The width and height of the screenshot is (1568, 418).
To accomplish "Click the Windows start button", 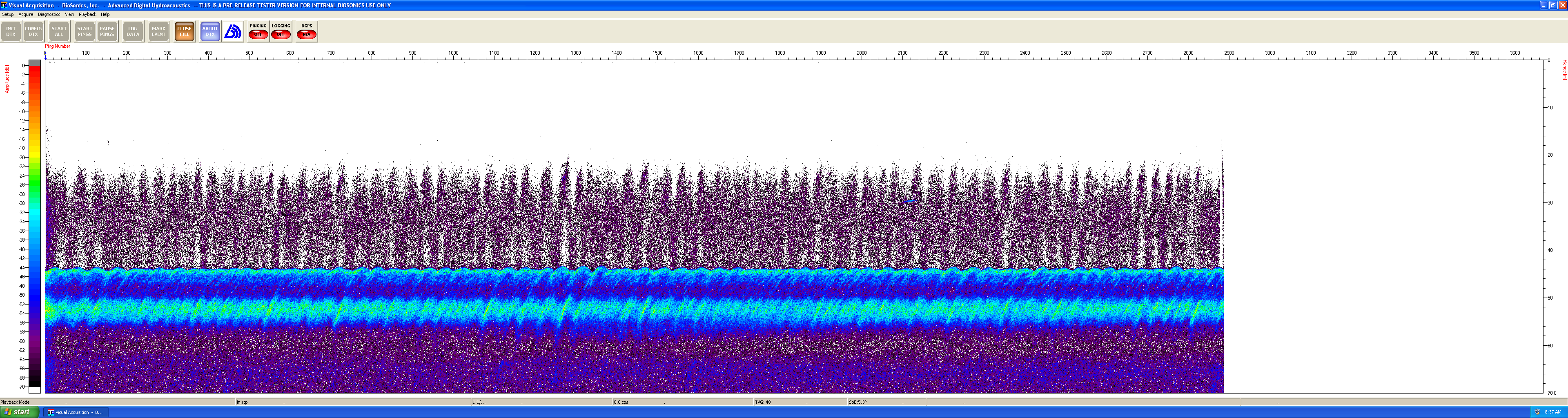I will pos(20,412).
